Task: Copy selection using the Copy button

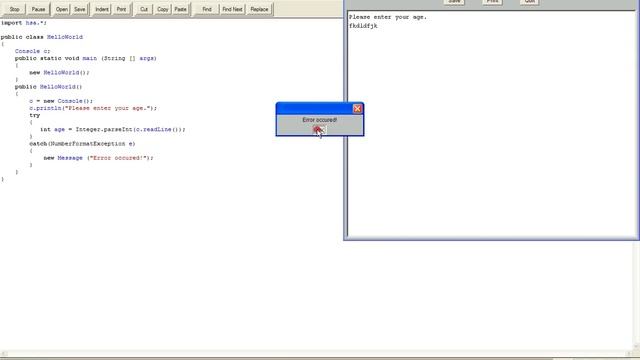Action: click(162, 9)
